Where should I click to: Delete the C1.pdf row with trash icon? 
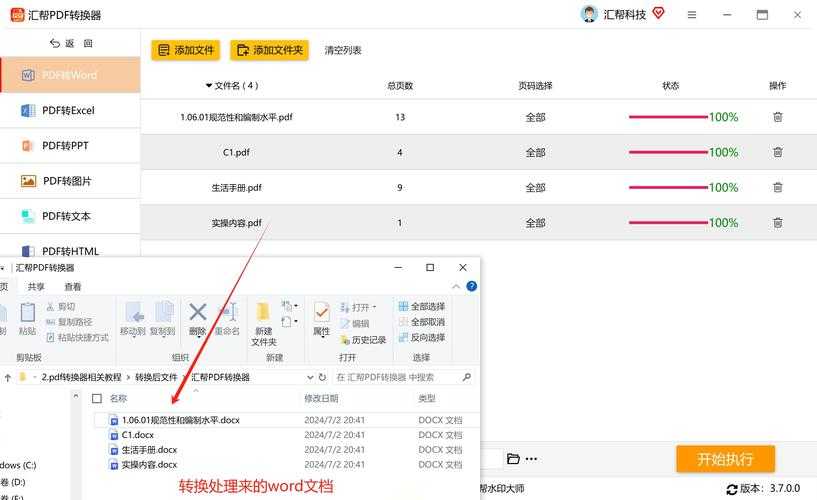(x=777, y=152)
